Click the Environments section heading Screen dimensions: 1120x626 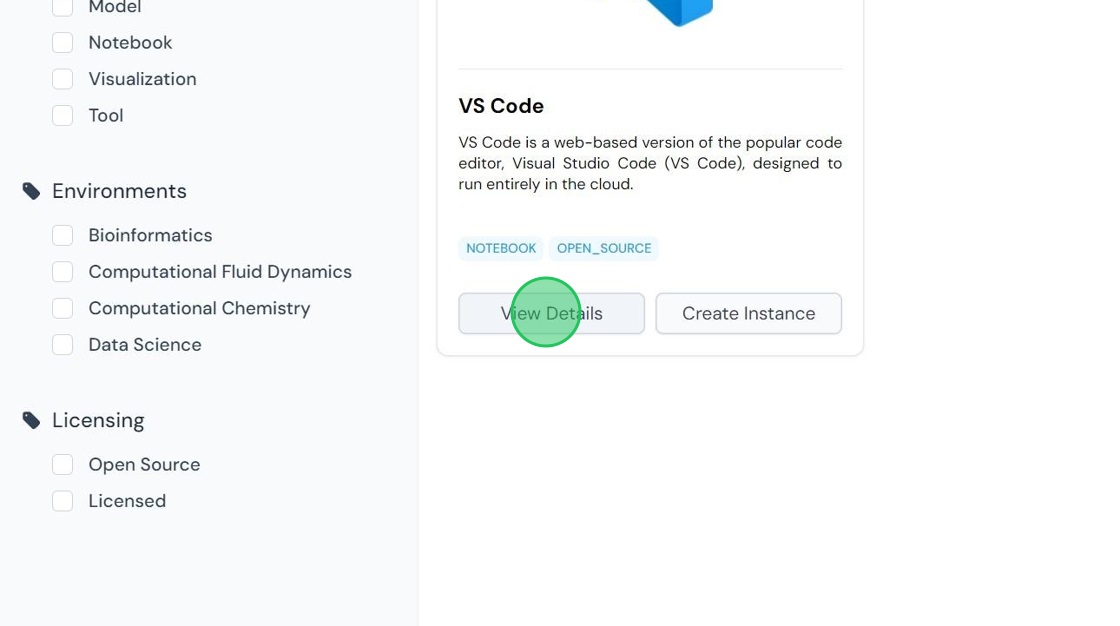(x=119, y=191)
